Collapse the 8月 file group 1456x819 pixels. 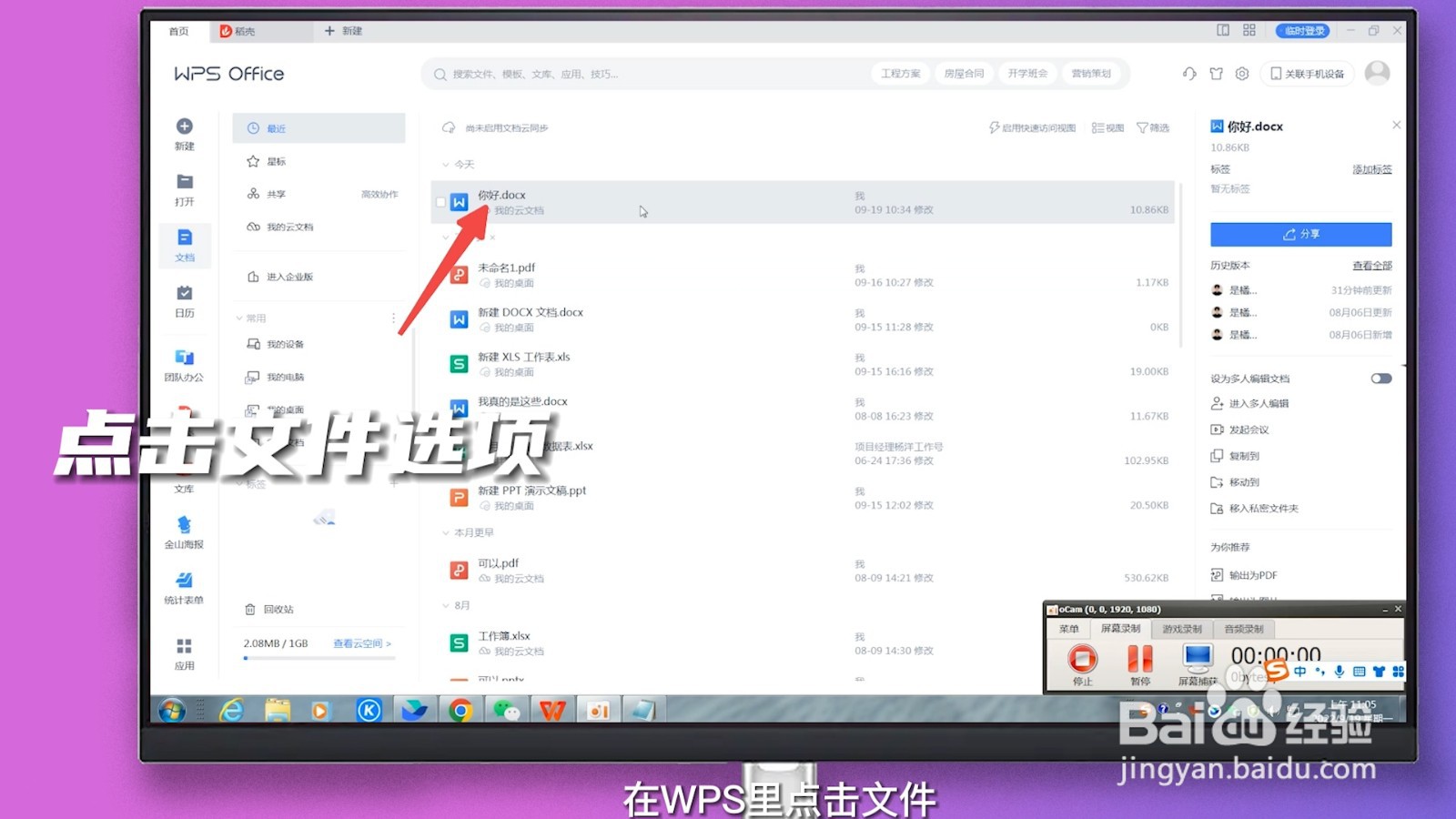coord(446,605)
